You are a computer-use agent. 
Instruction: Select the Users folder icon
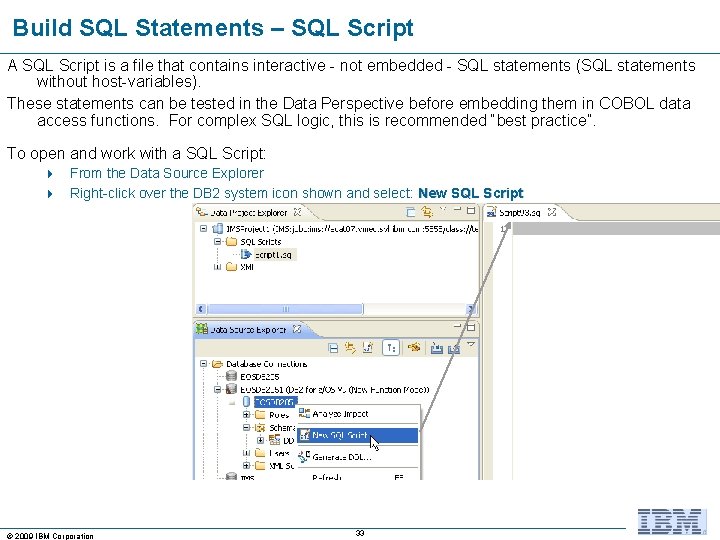click(x=260, y=453)
